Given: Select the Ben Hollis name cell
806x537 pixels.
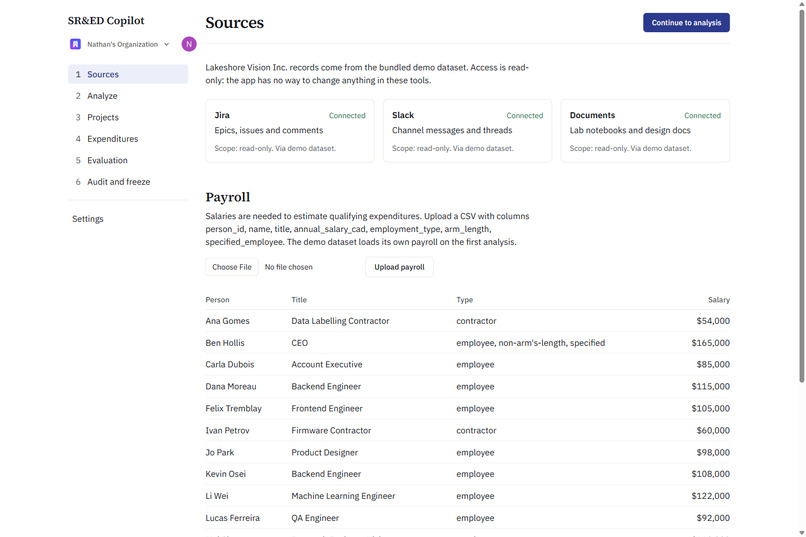Looking at the screenshot, I should click(x=225, y=343).
